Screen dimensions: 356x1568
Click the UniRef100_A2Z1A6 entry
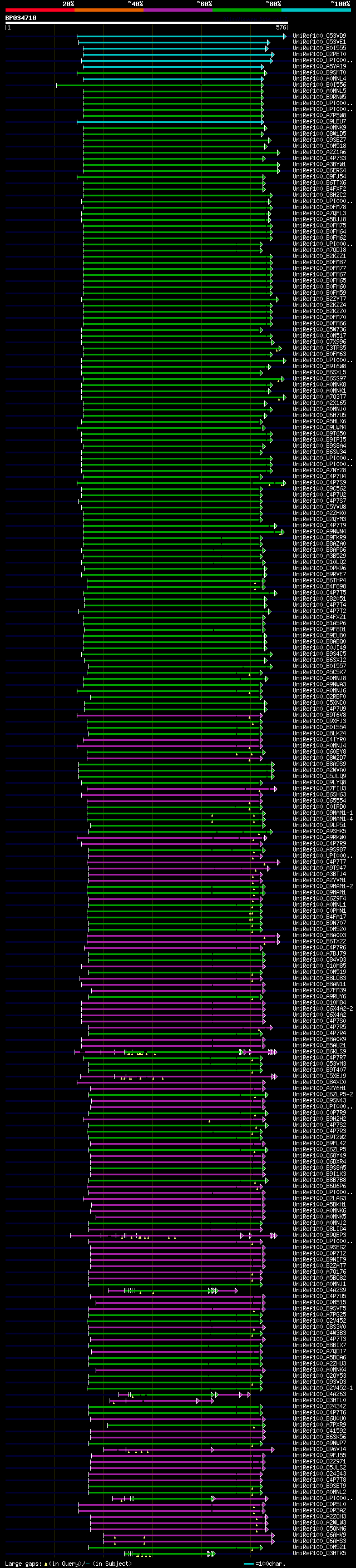tap(319, 152)
